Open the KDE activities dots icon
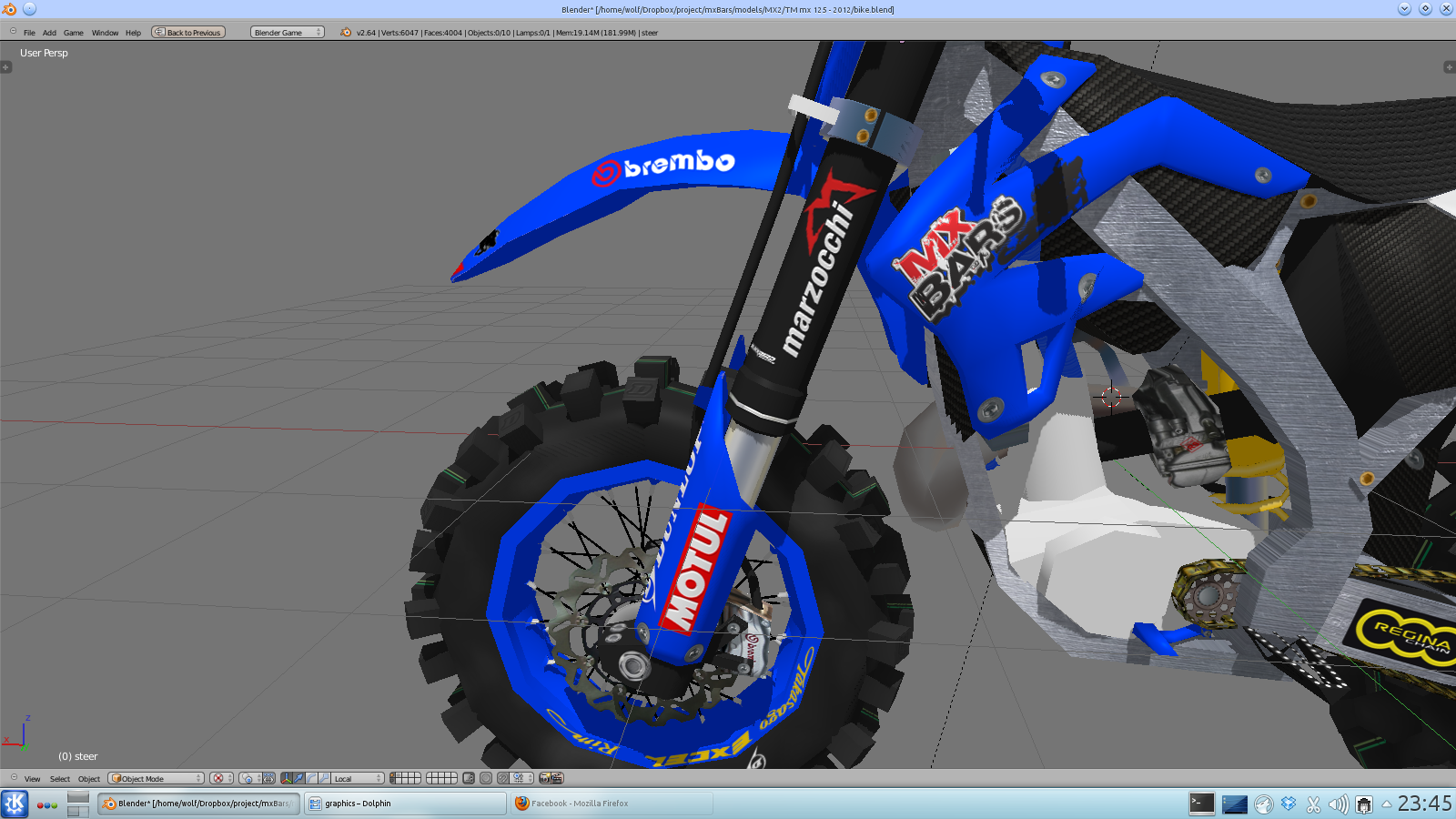The width and height of the screenshot is (1456, 819). pos(47,804)
